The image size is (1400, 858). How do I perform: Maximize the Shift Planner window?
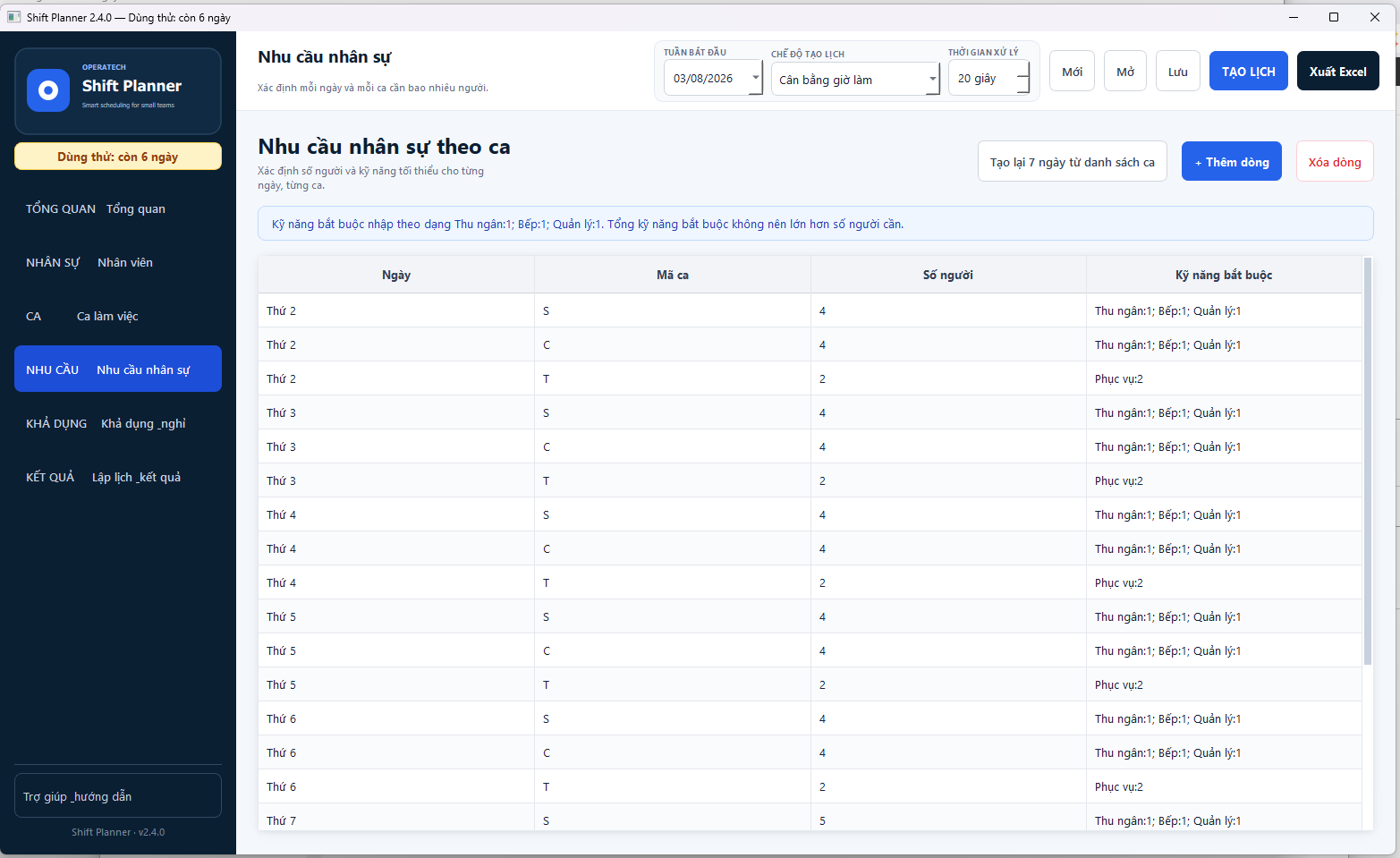(1334, 17)
